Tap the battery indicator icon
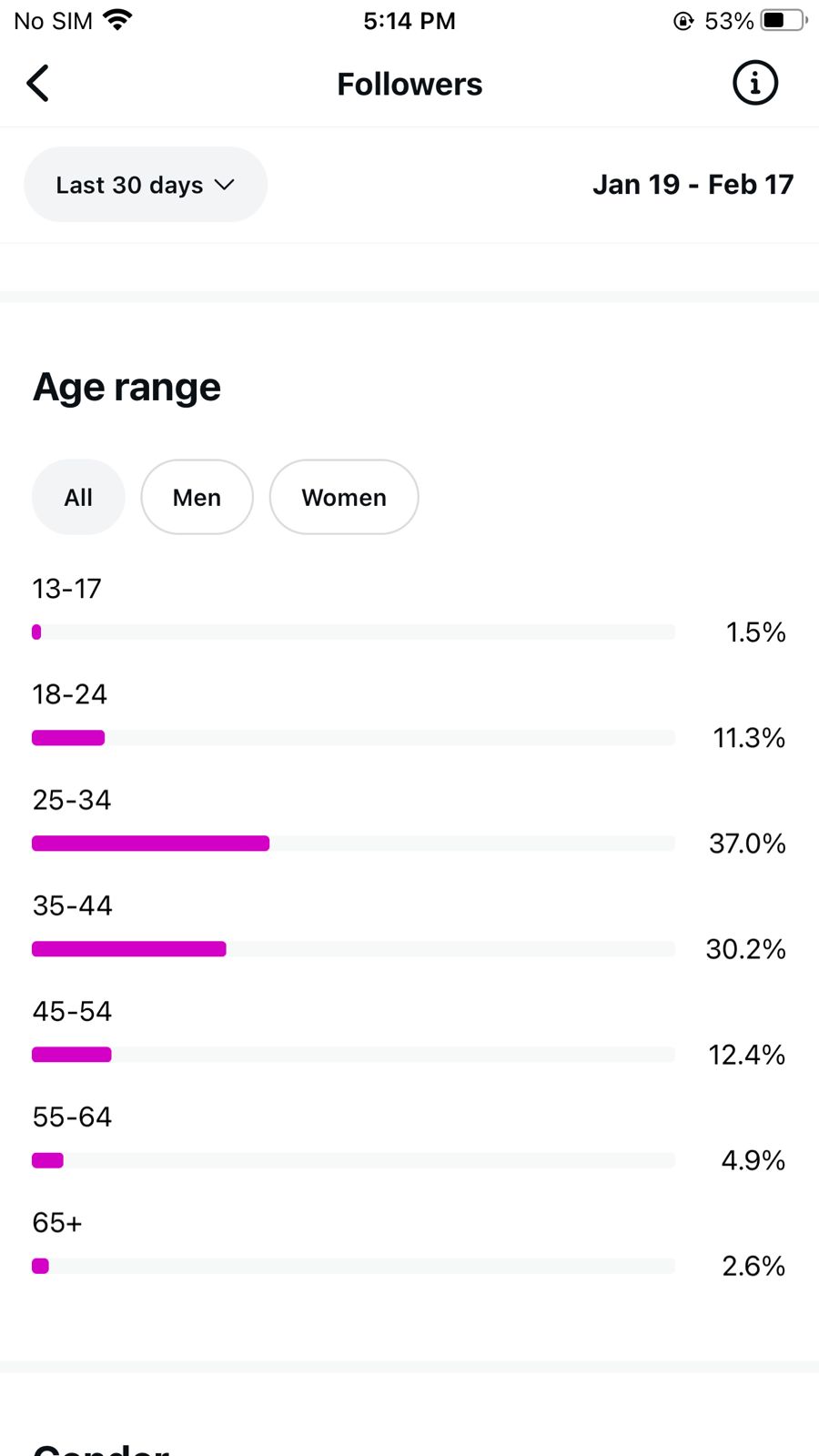This screenshot has width=819, height=1456. pos(783,20)
